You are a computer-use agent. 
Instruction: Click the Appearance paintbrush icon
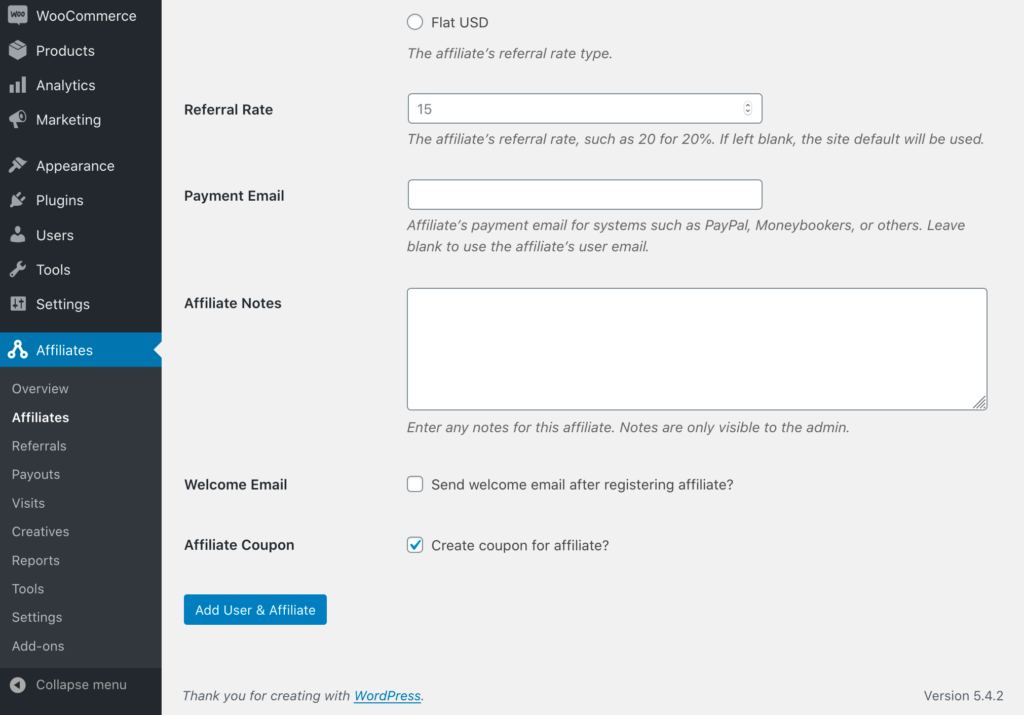point(17,166)
